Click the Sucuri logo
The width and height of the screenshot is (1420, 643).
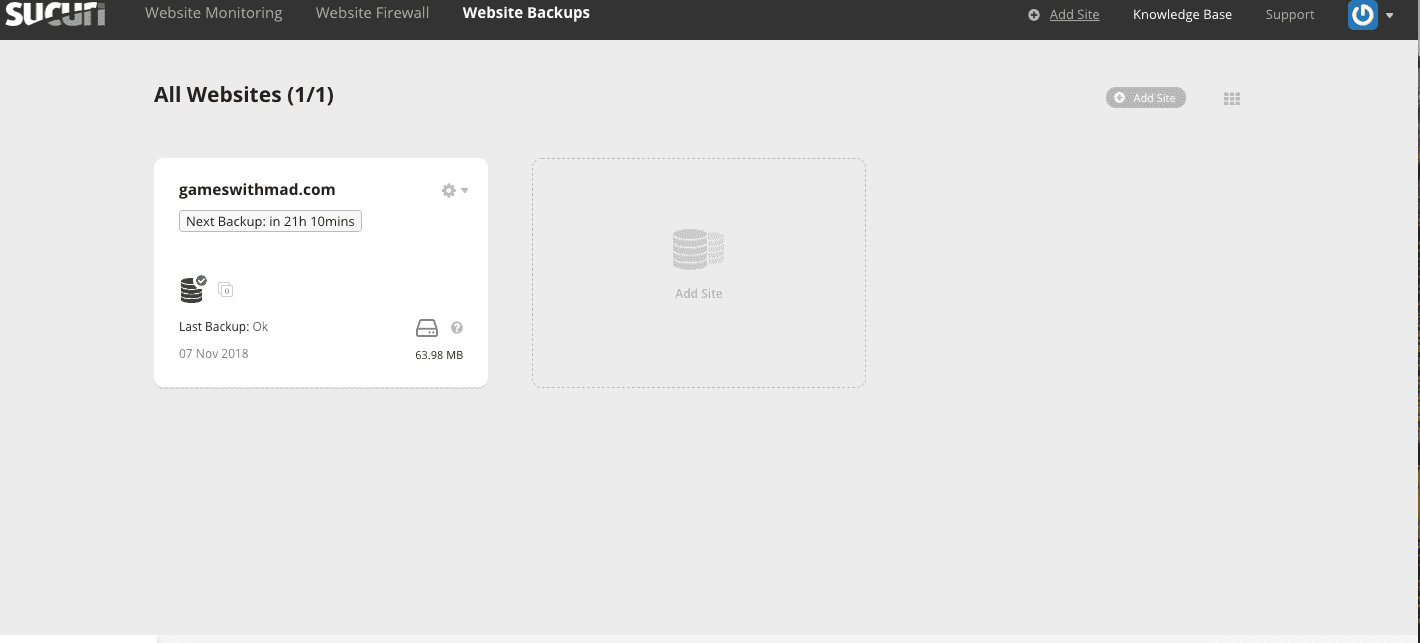pyautogui.click(x=56, y=13)
